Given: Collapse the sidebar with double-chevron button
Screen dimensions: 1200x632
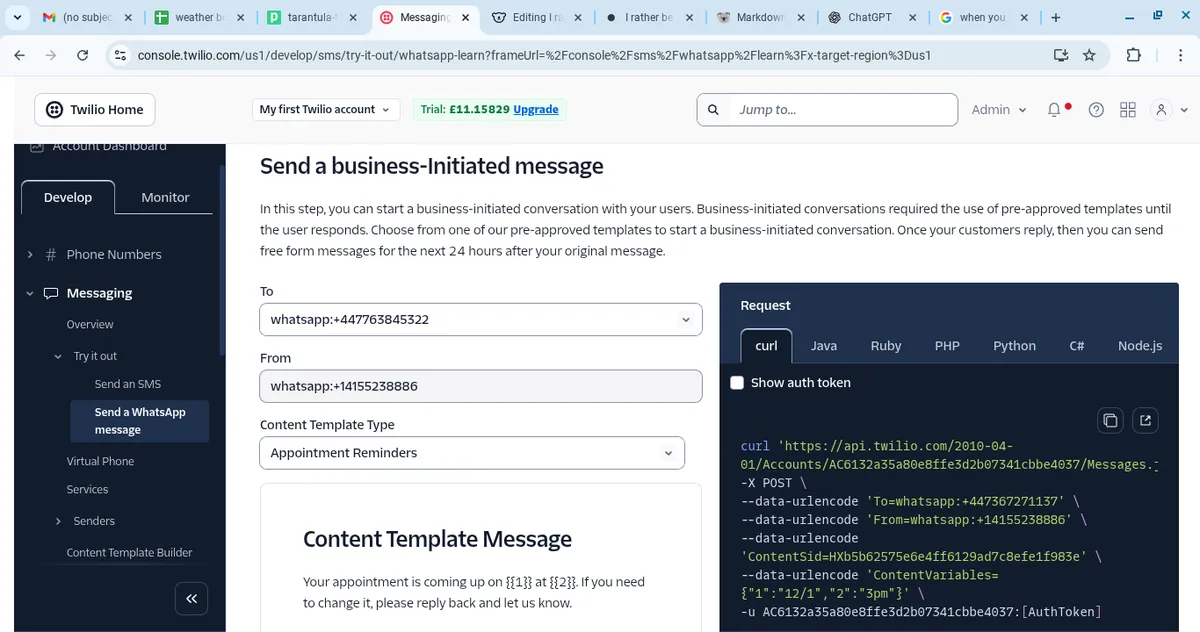Looking at the screenshot, I should [191, 598].
